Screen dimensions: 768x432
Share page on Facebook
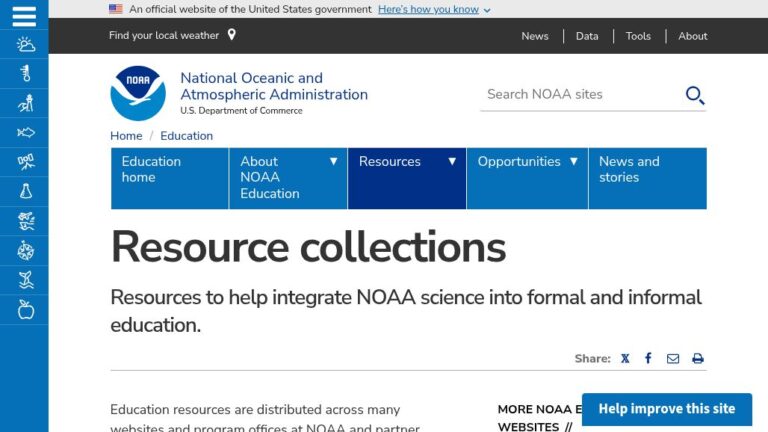pos(648,359)
